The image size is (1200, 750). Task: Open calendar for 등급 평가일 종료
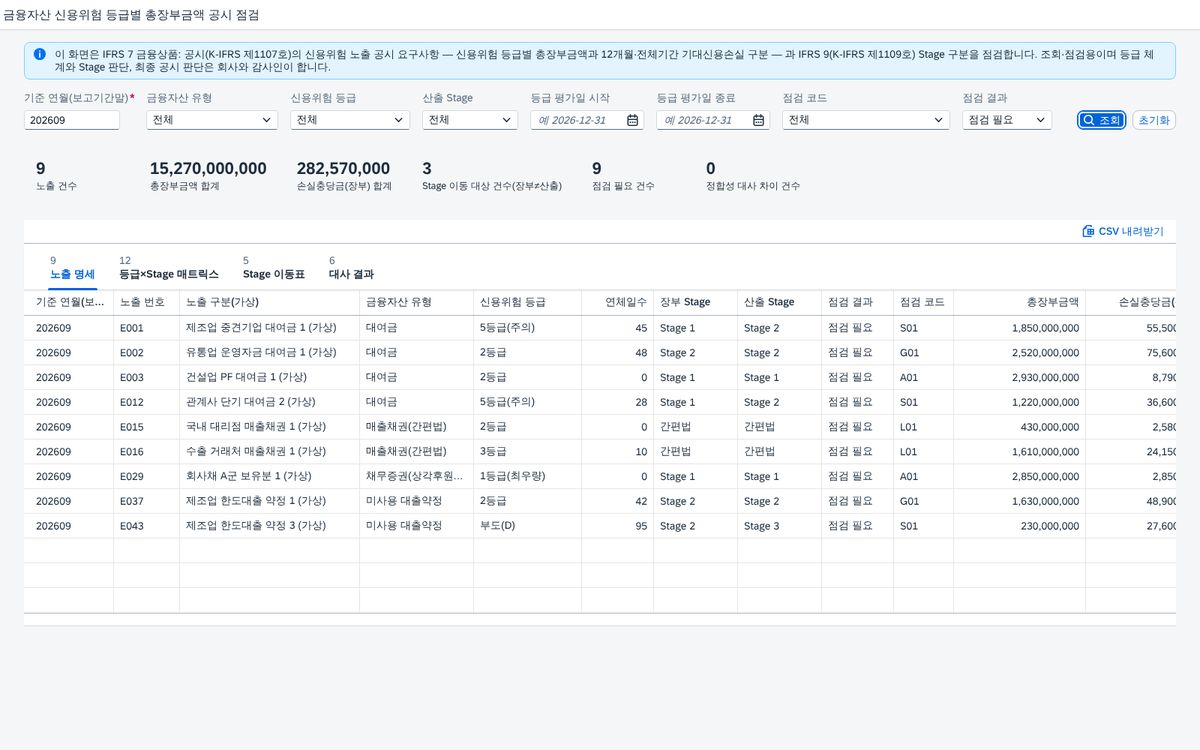click(x=759, y=120)
